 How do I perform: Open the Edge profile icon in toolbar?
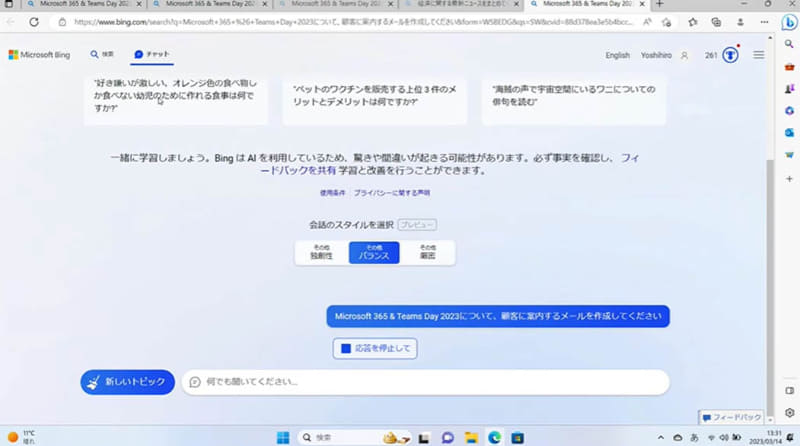(740, 22)
